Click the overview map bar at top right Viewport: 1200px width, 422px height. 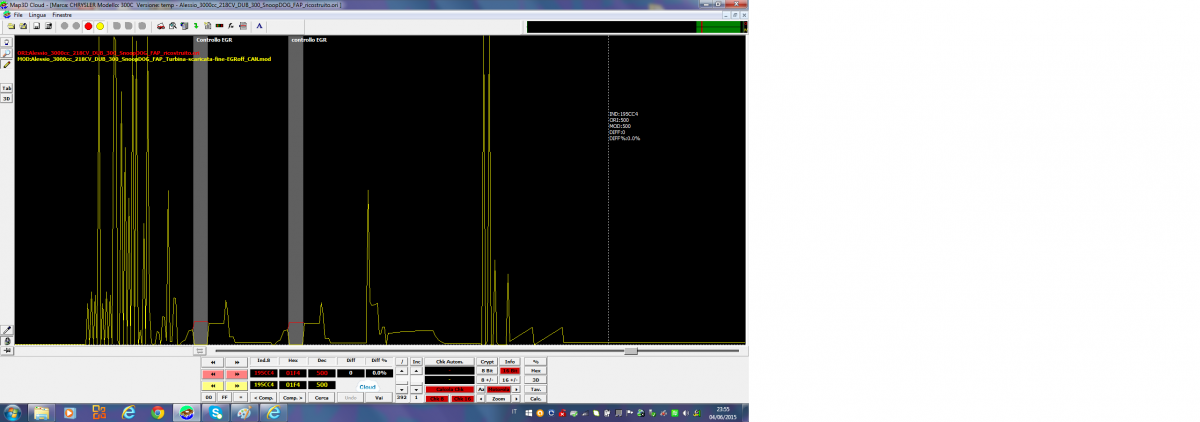click(x=636, y=27)
